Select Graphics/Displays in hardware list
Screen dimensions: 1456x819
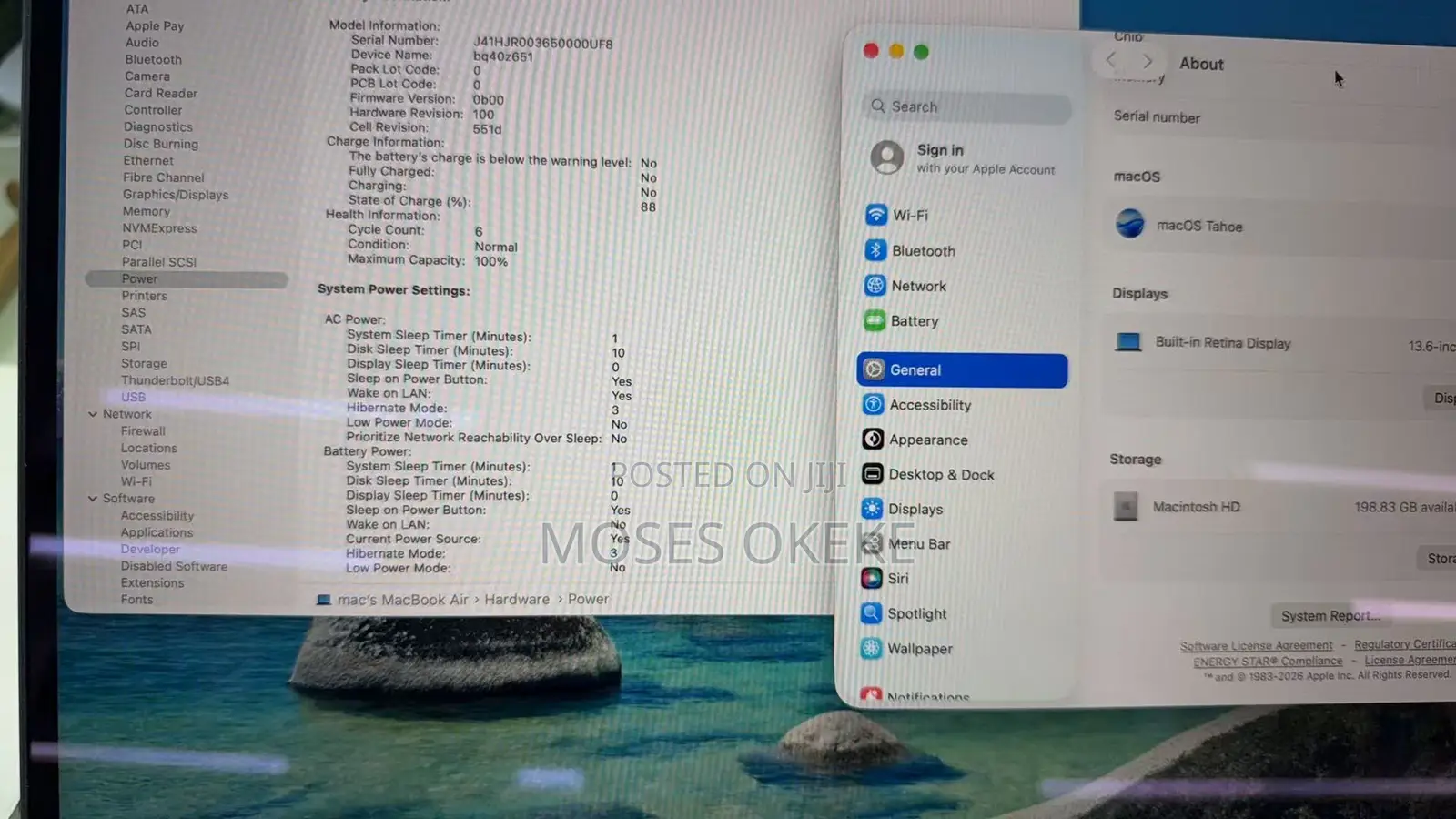pyautogui.click(x=176, y=195)
